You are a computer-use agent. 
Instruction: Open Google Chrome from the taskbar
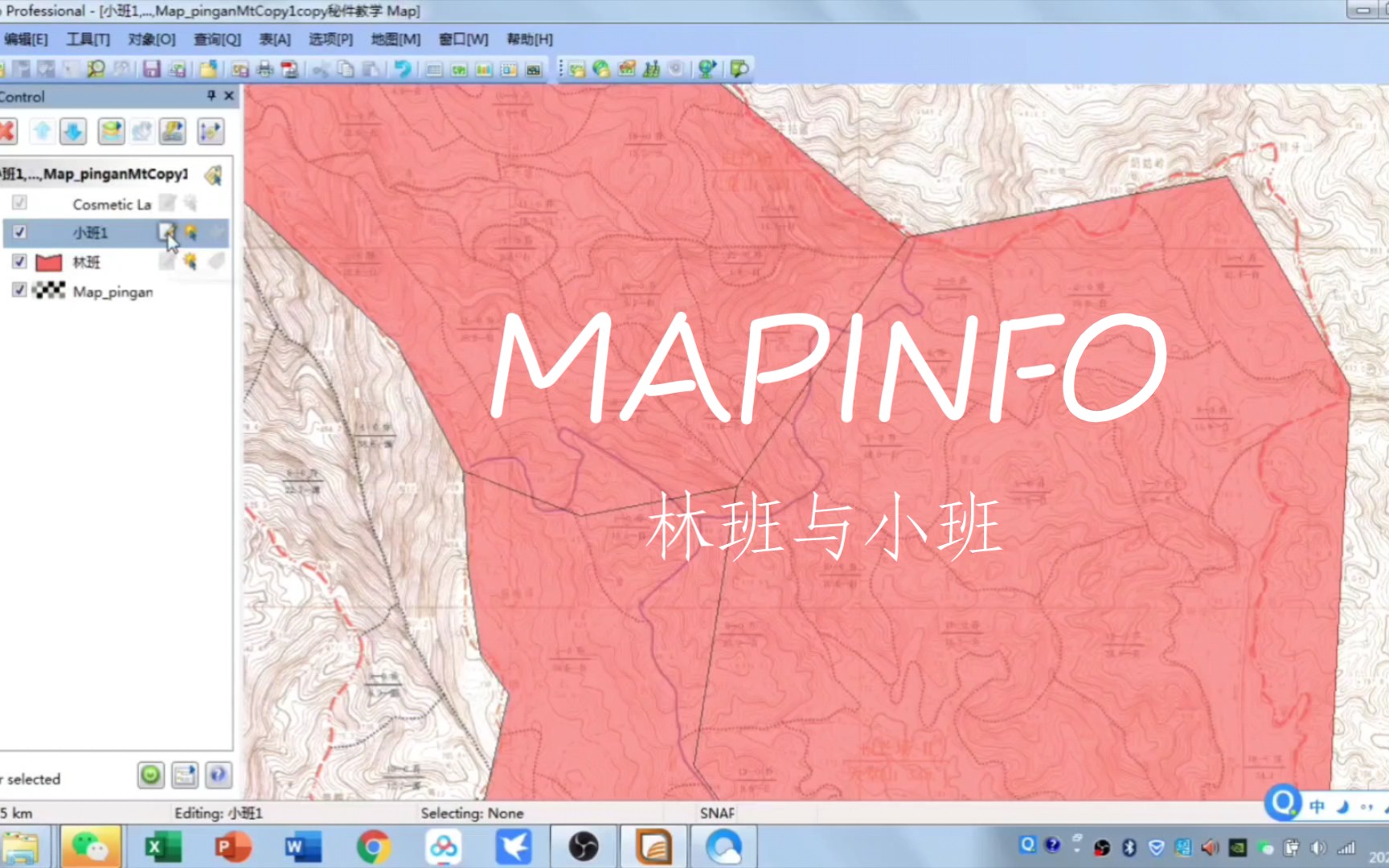(373, 847)
